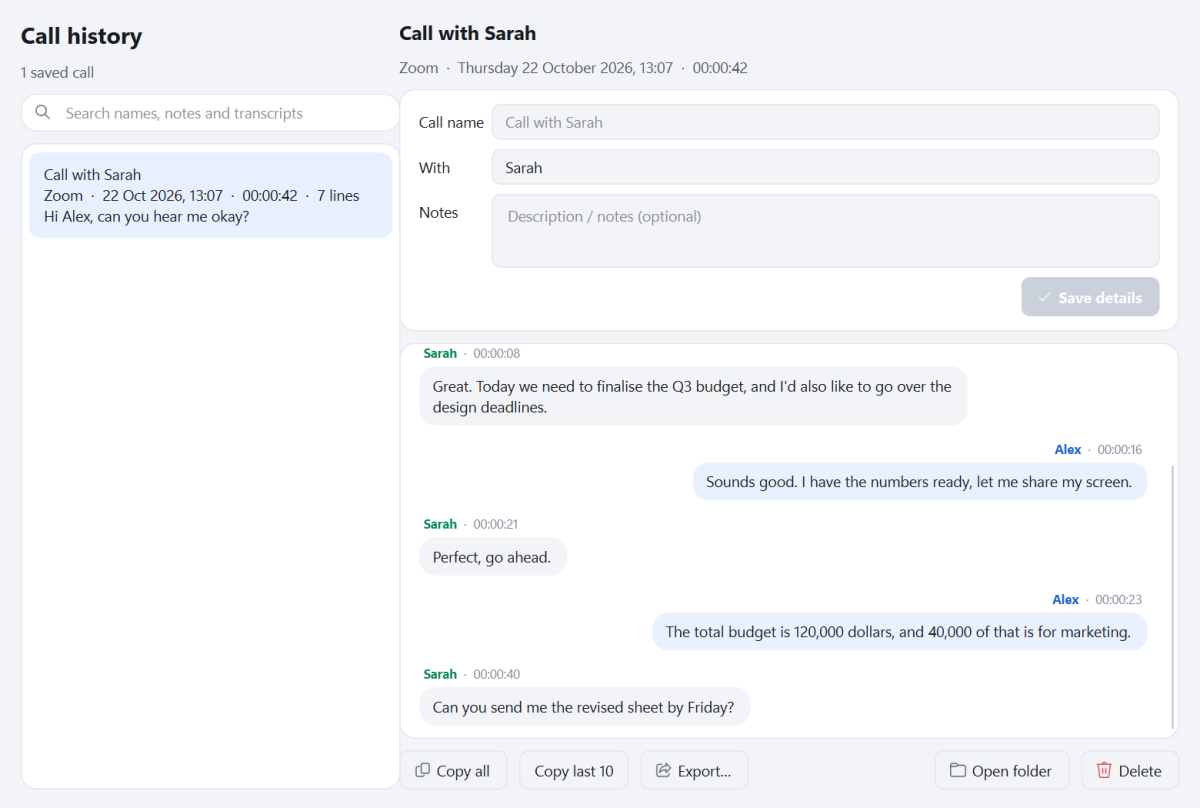This screenshot has width=1200, height=808.
Task: Click the Alex speaker label at 00:00:23
Action: [1066, 600]
